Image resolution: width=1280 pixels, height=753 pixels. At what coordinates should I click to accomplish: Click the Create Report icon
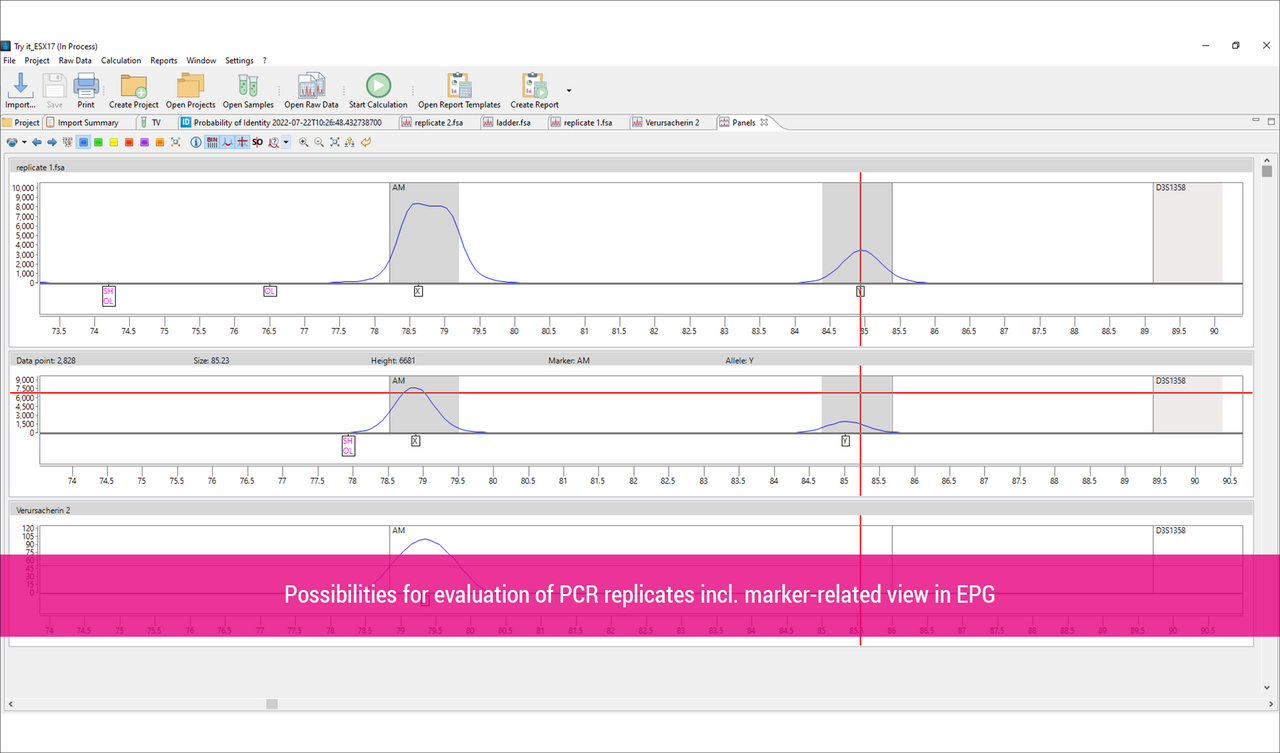pos(534,84)
